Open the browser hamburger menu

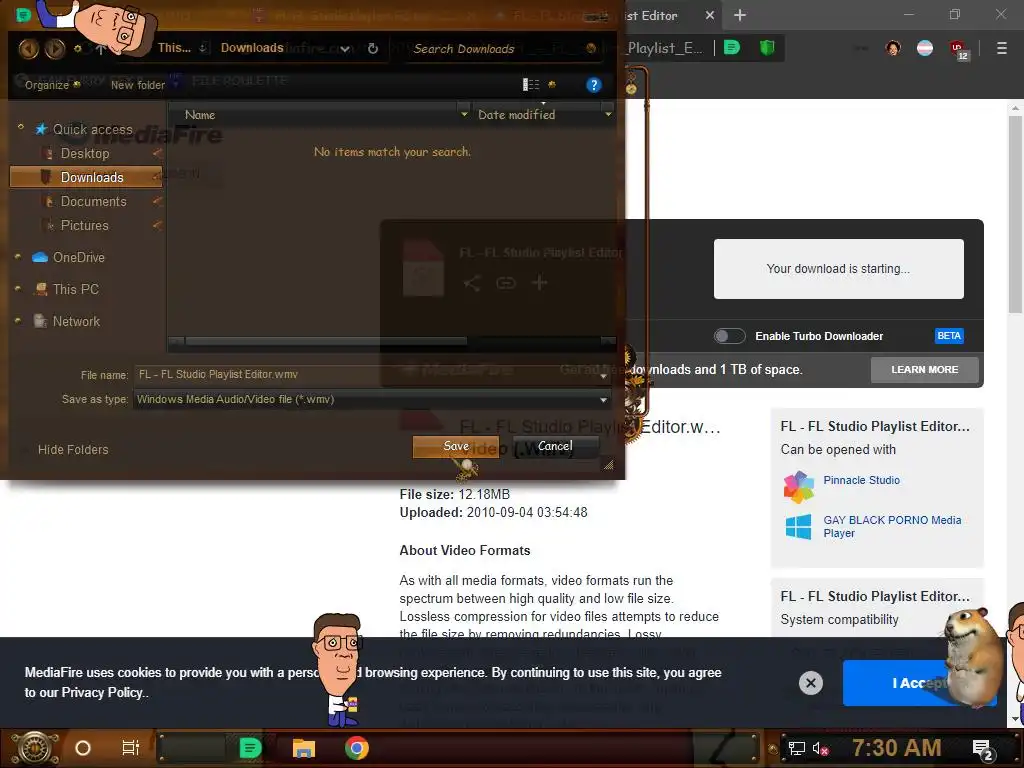click(x=1001, y=48)
